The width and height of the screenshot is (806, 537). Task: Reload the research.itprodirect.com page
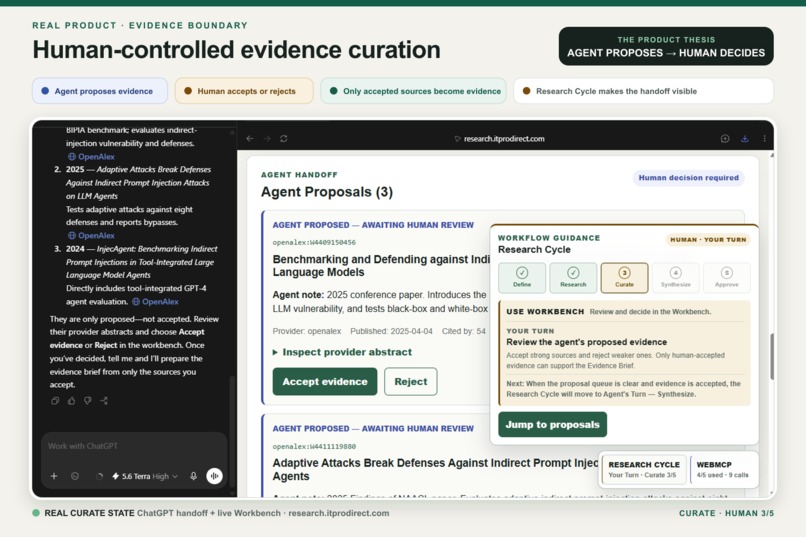284,139
